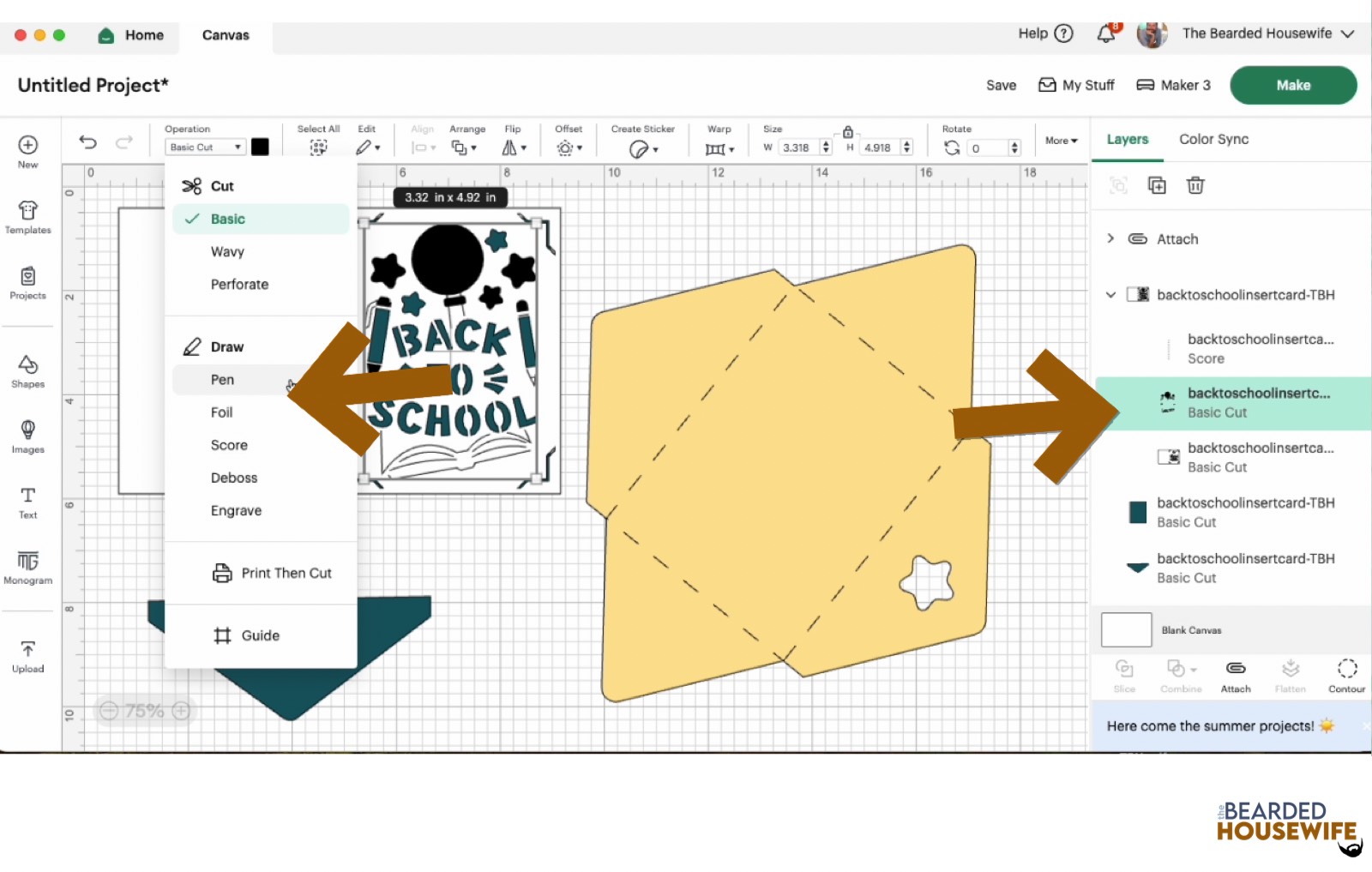Choose Pen under Draw operation
The width and height of the screenshot is (1372, 872).
(x=223, y=380)
